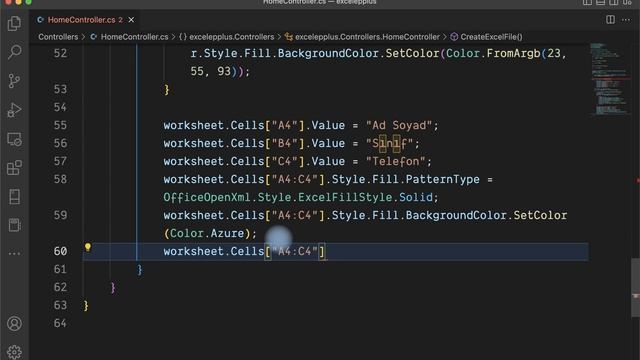Click the excelepplus.Controllers.HomeController class breadcrumb
The image size is (640, 360).
tap(362, 37)
